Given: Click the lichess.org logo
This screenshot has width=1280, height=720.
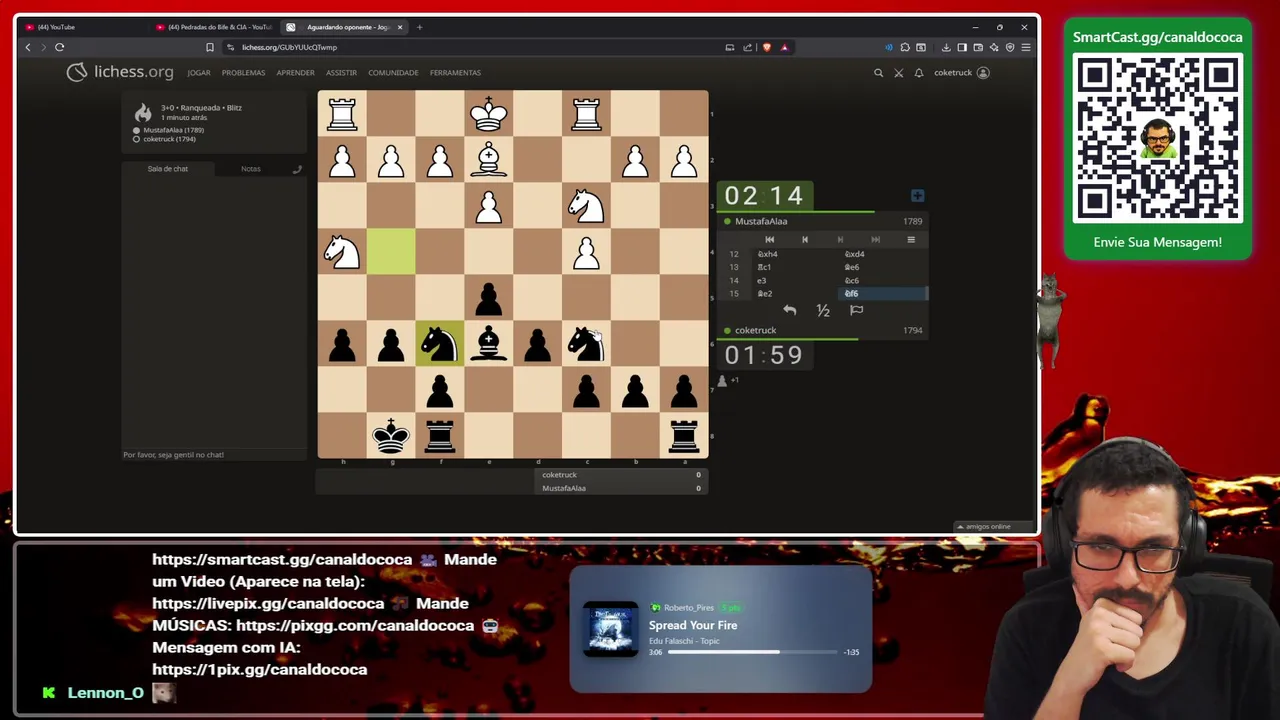Looking at the screenshot, I should click(120, 72).
